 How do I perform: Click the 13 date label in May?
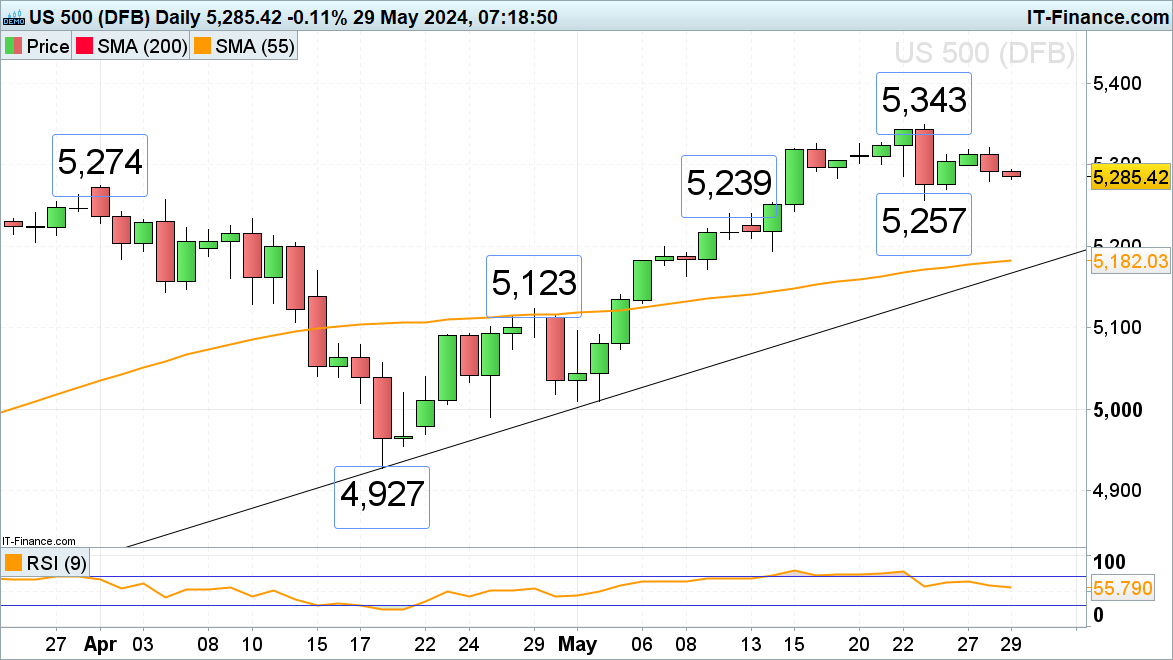pyautogui.click(x=750, y=644)
